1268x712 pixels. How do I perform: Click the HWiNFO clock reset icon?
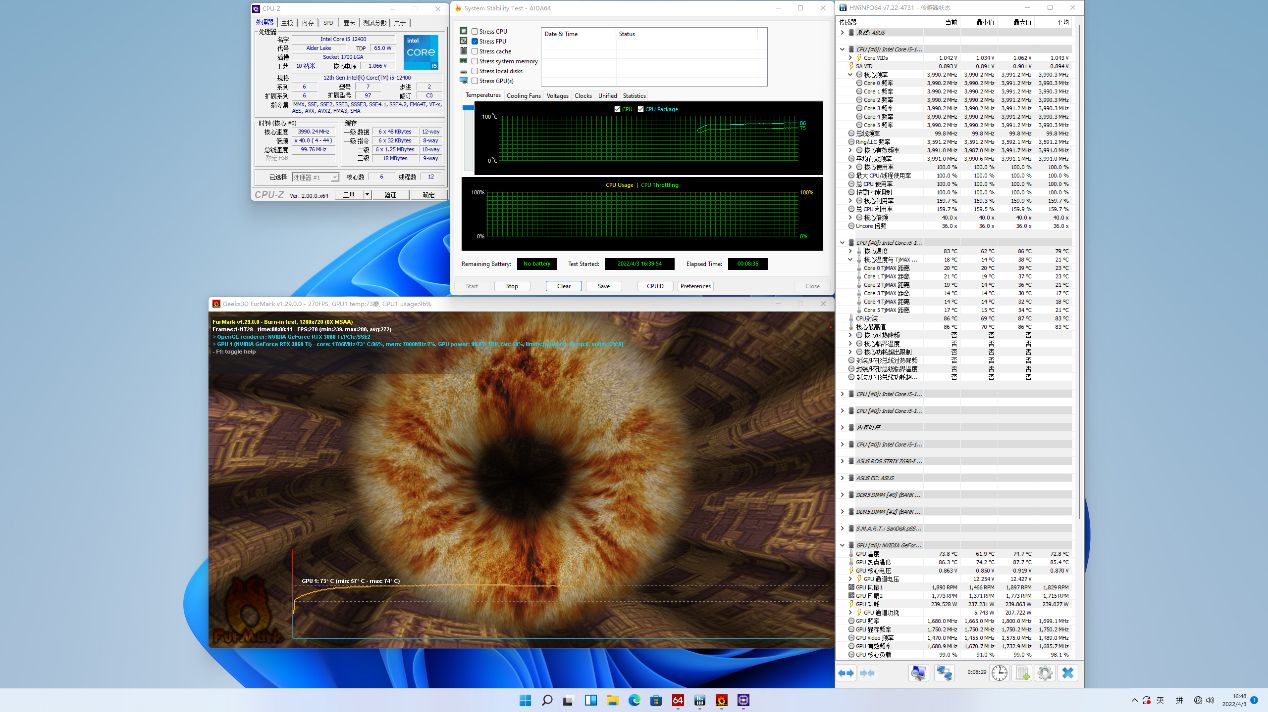999,674
